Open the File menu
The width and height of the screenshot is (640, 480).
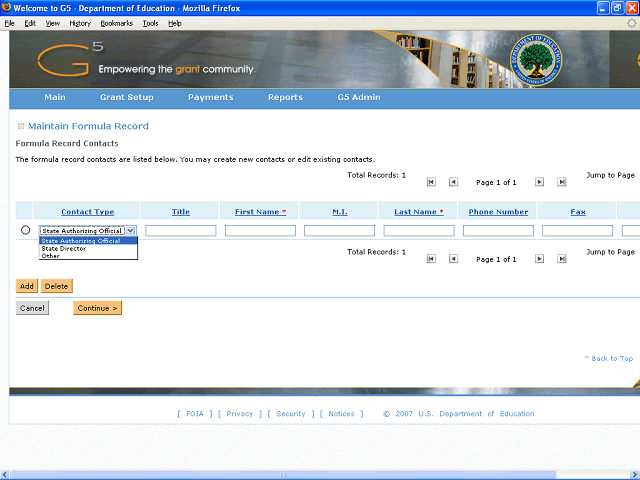pyautogui.click(x=9, y=23)
